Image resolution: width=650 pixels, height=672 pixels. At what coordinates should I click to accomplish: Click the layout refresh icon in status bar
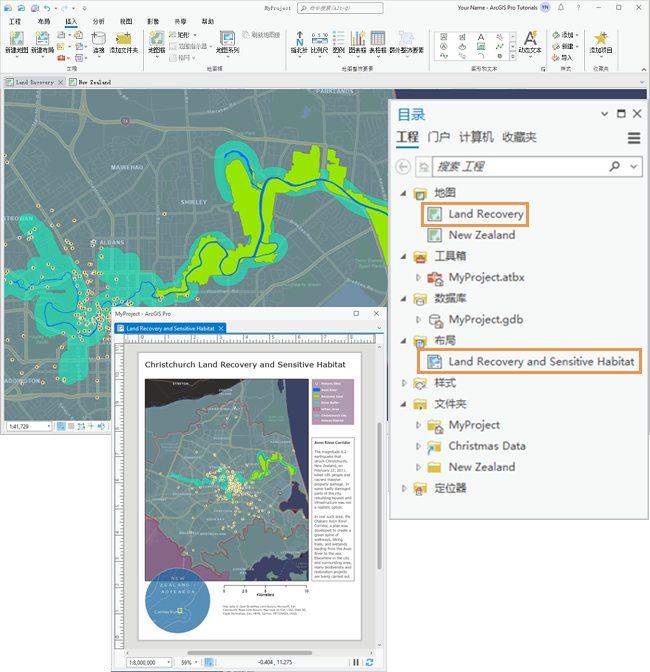pyautogui.click(x=369, y=662)
